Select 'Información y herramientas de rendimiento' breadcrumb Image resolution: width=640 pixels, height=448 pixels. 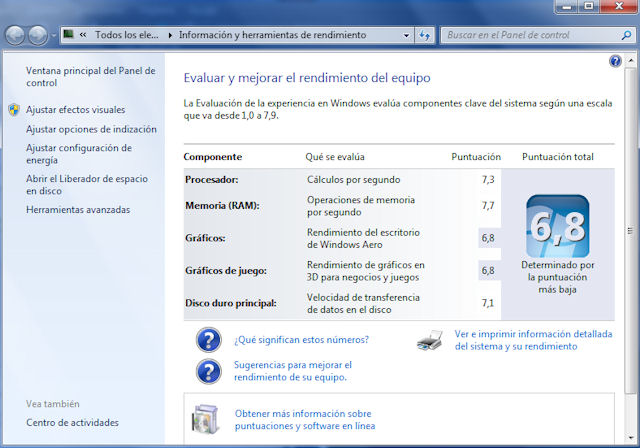[x=272, y=35]
